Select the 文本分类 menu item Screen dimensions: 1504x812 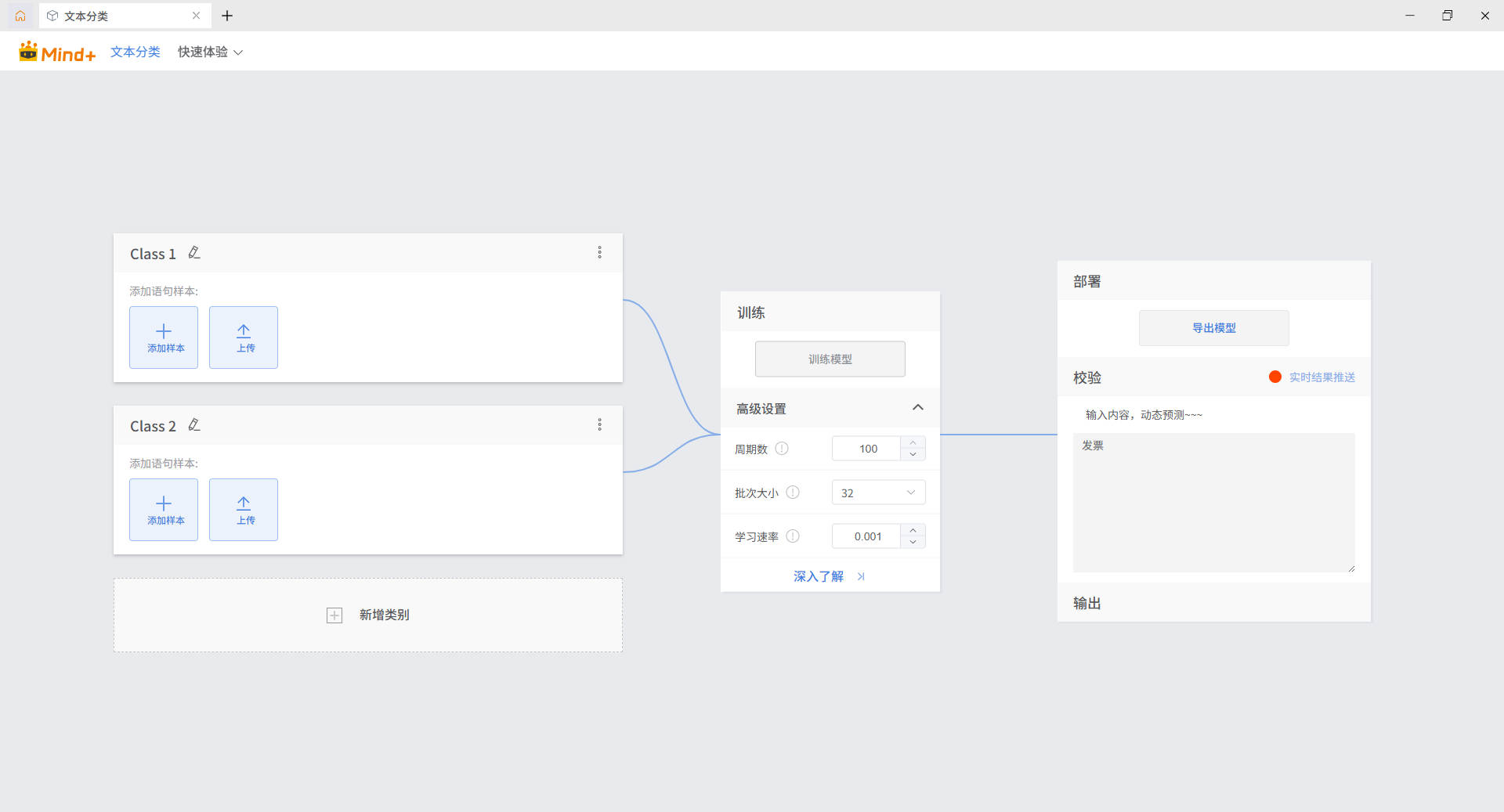(x=136, y=52)
